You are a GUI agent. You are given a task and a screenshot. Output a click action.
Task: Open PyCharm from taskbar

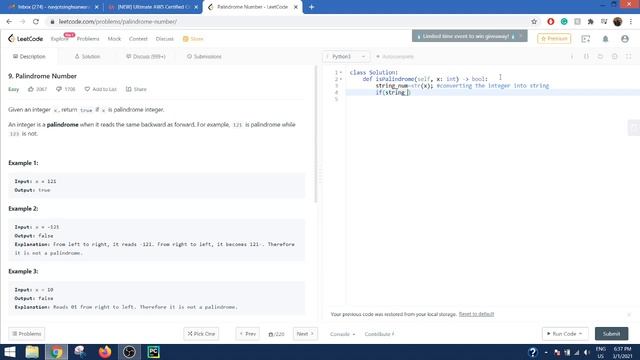click(x=154, y=352)
